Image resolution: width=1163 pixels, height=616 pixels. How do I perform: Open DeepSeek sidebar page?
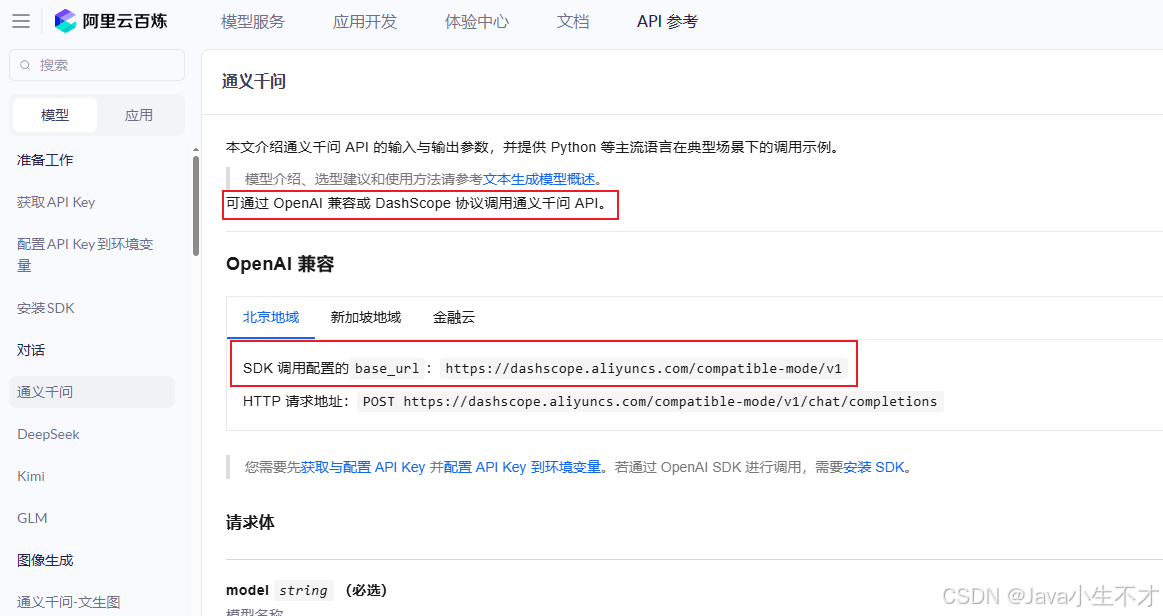(48, 434)
